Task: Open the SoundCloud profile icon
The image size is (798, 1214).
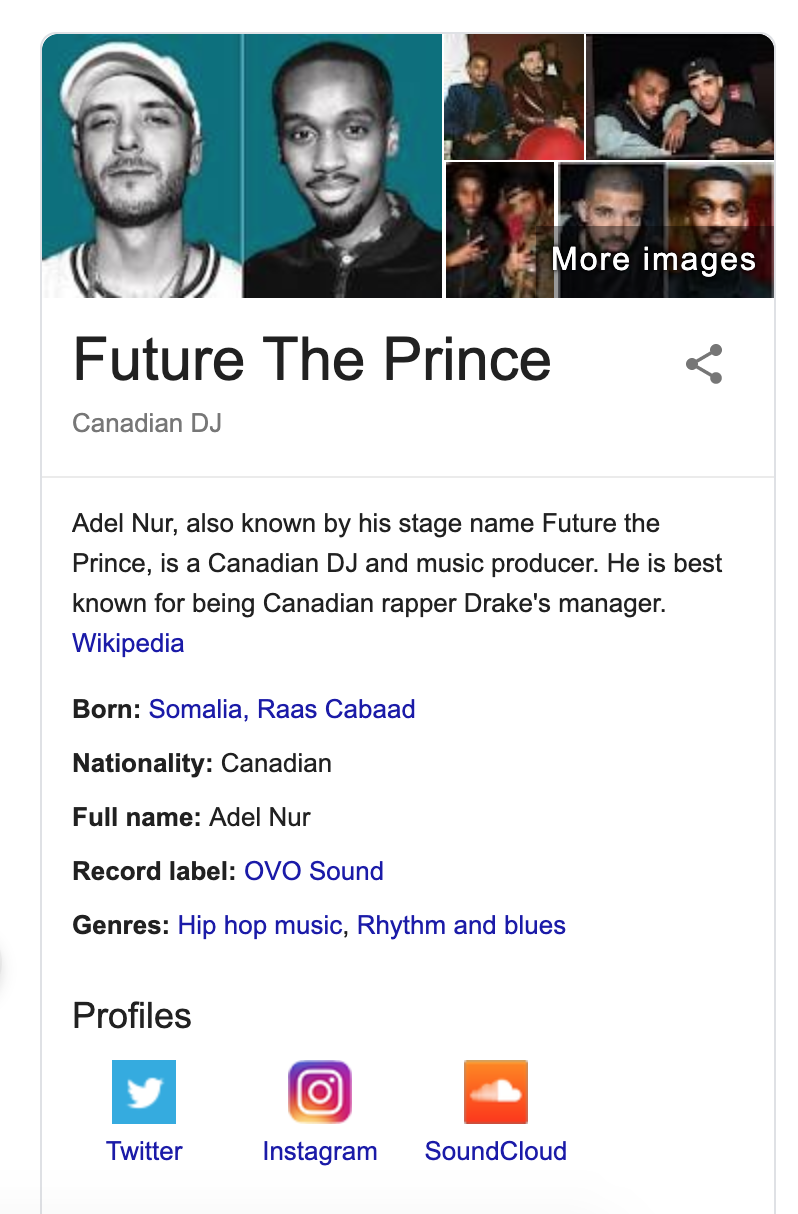Action: [496, 1092]
